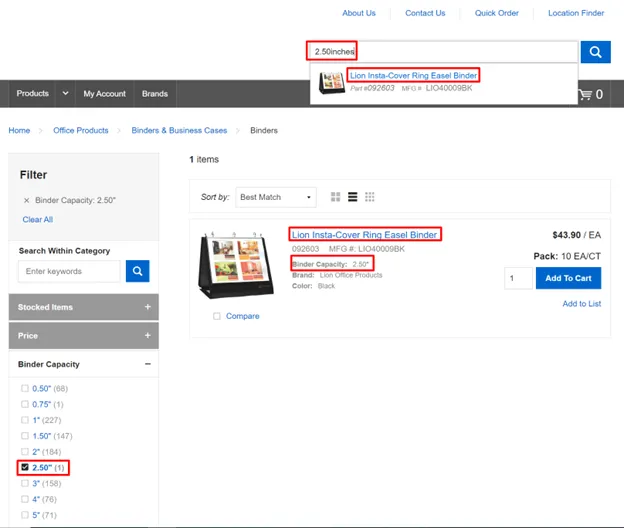Click the 1 items result count
Viewport: 624px width, 528px height.
[x=204, y=160]
